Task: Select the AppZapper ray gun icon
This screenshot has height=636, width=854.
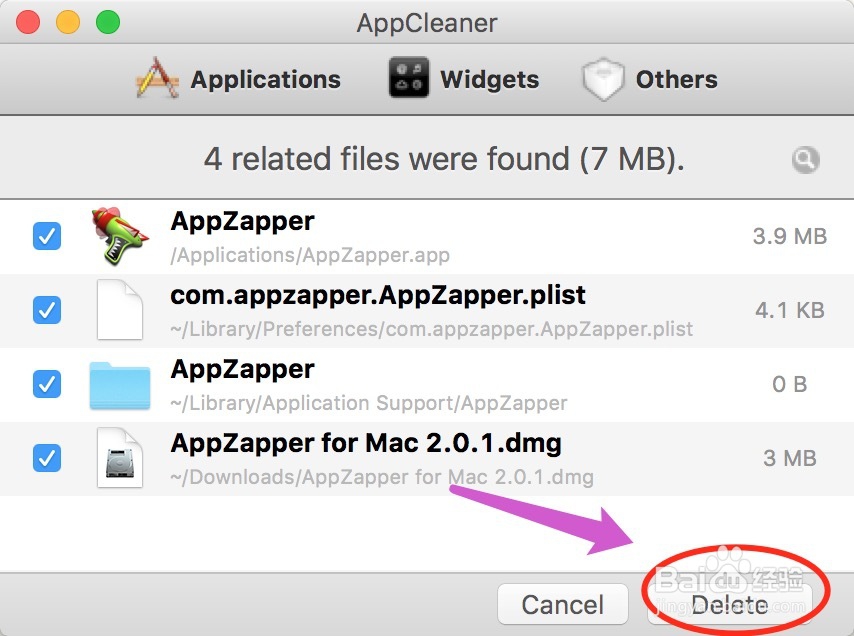Action: click(x=119, y=236)
